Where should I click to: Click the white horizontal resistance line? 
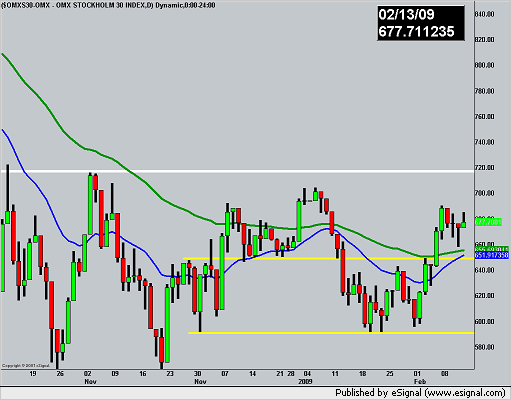tap(237, 172)
